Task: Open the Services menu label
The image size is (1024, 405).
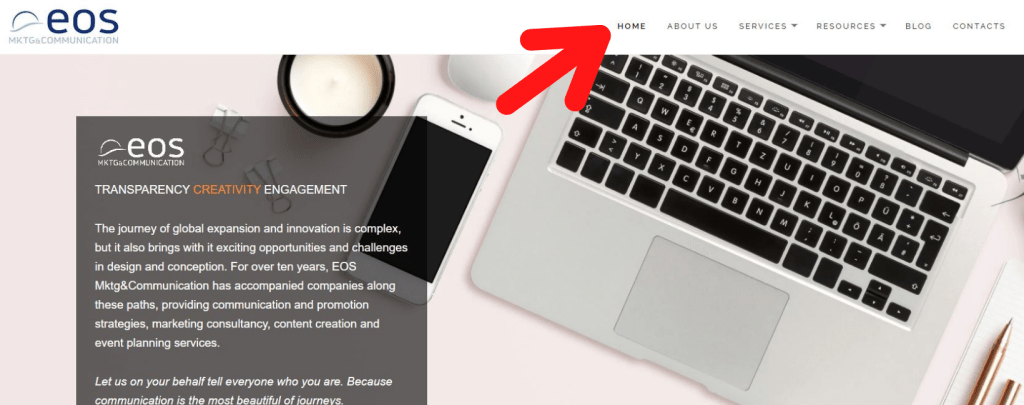Action: 762,26
